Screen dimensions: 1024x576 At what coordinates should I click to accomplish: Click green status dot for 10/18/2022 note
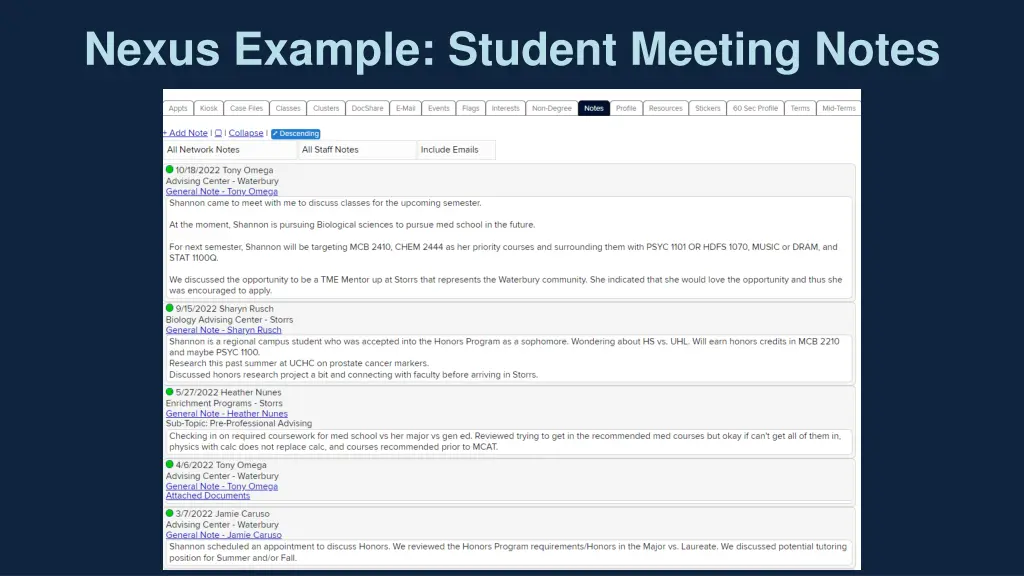click(170, 170)
